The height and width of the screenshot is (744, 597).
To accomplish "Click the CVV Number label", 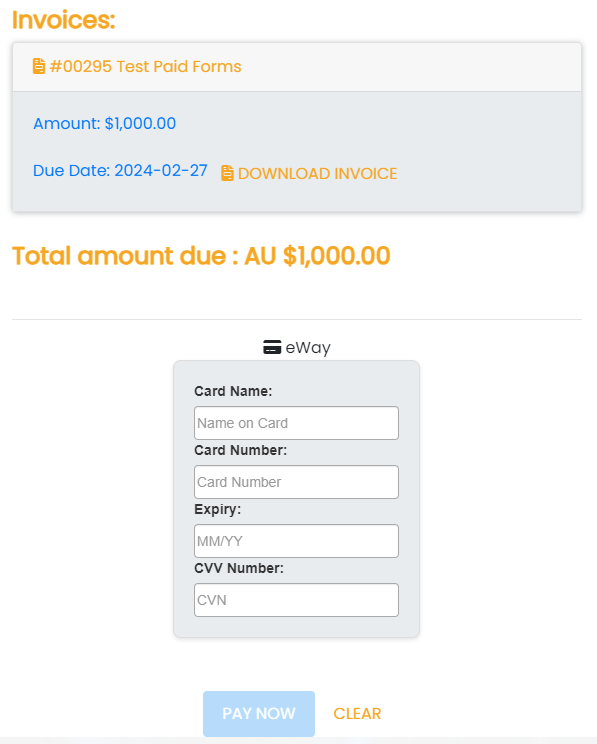I will [x=239, y=568].
